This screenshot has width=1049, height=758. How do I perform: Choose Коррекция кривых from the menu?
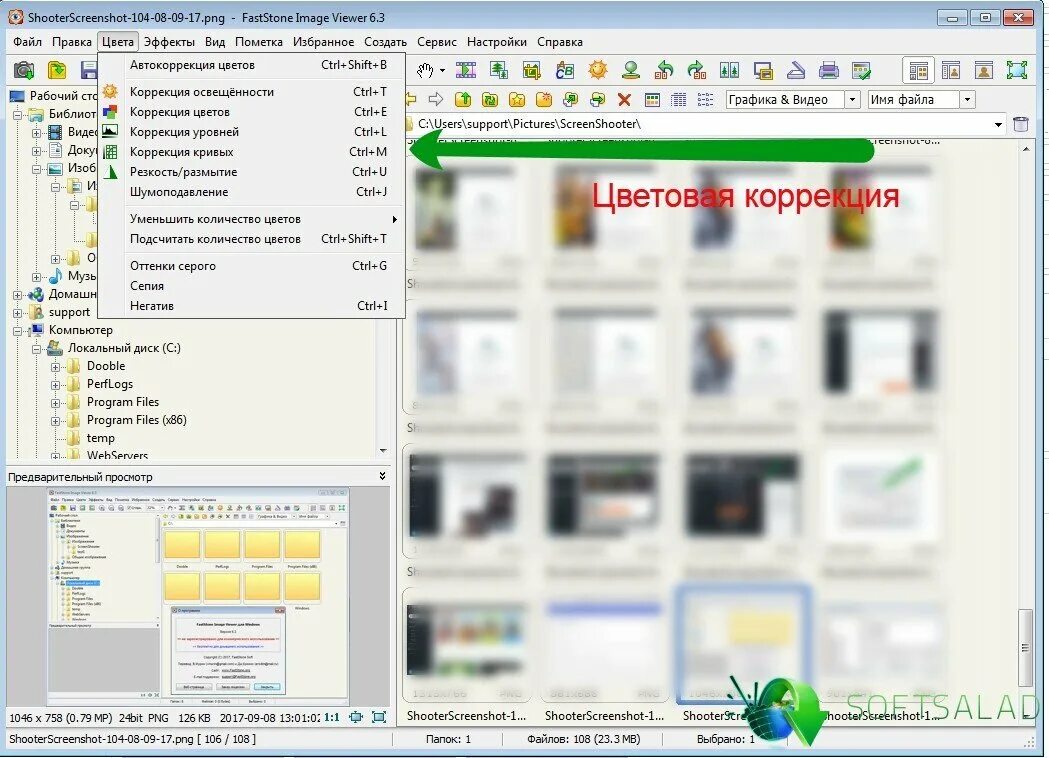click(x=252, y=152)
